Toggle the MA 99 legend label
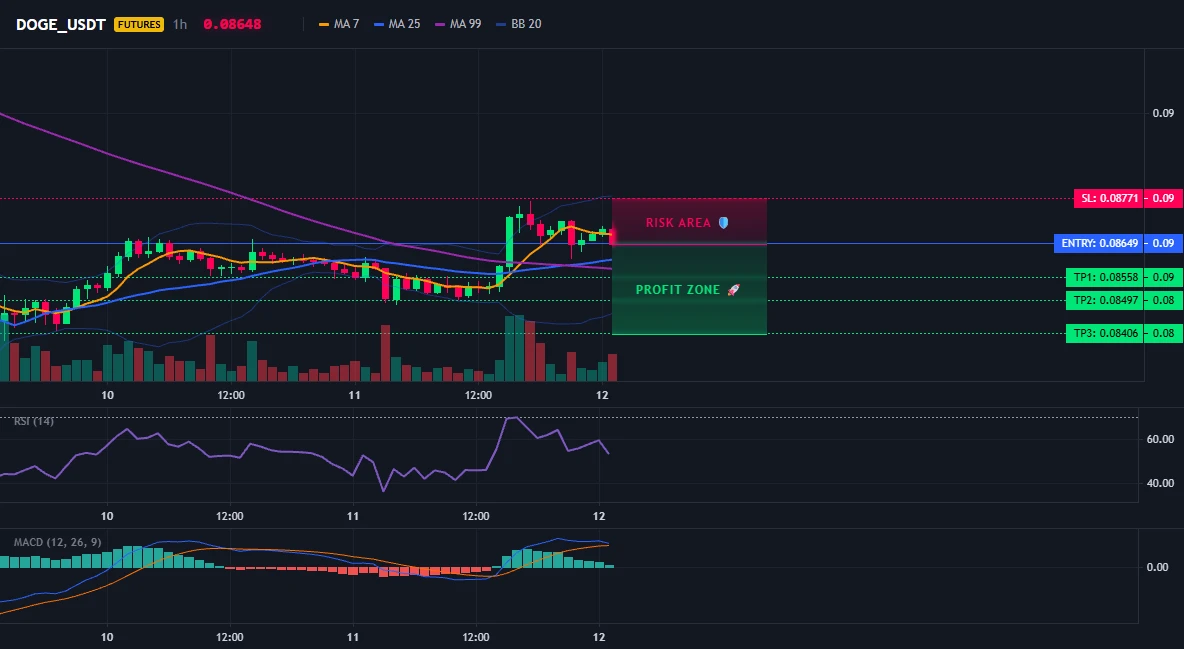This screenshot has height=649, width=1184. [465, 24]
